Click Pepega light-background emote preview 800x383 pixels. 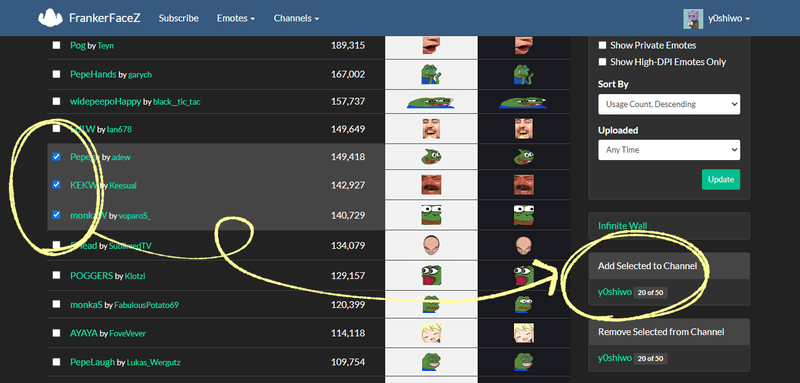(x=431, y=157)
